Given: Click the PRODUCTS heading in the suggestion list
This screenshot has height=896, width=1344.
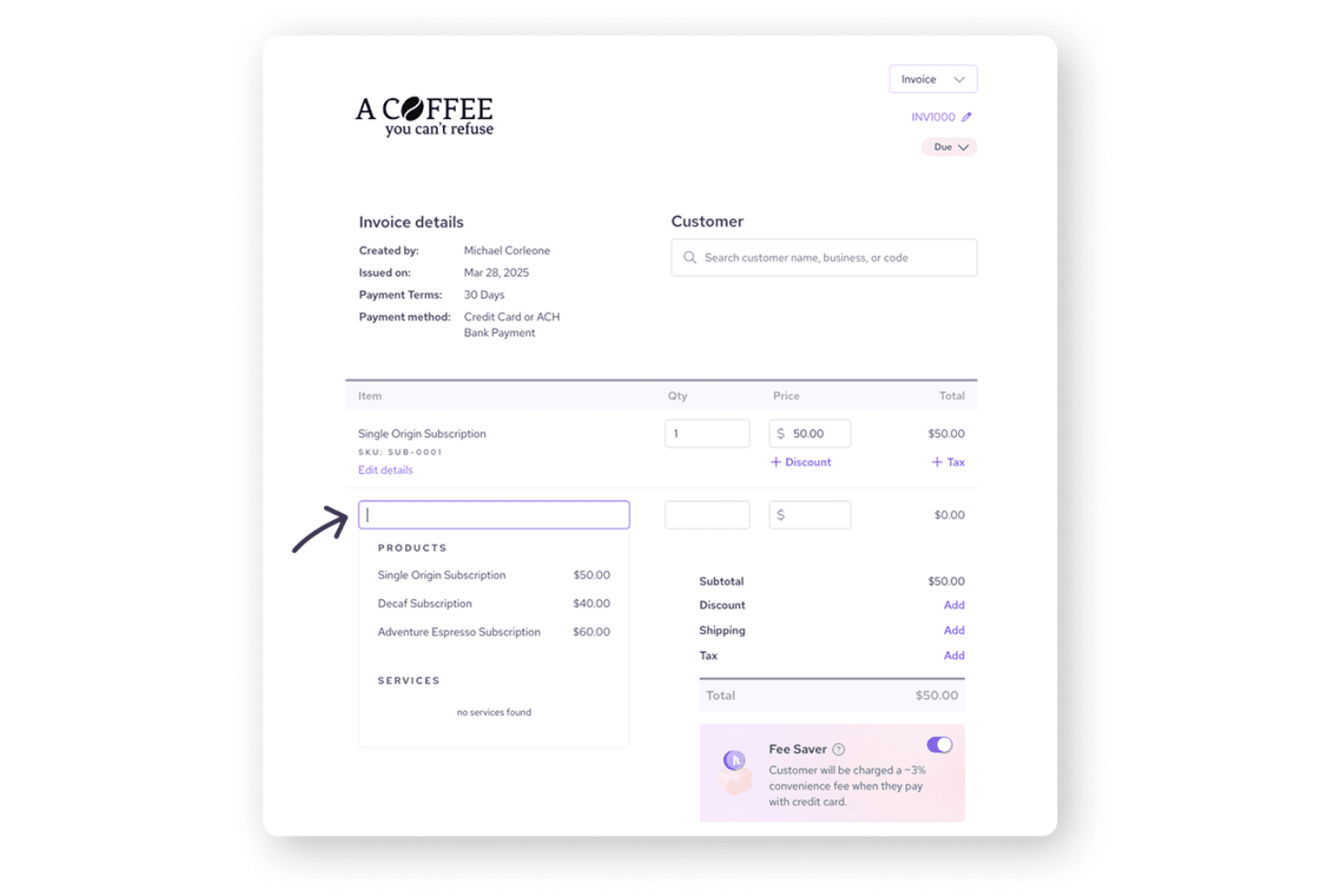Looking at the screenshot, I should [412, 548].
